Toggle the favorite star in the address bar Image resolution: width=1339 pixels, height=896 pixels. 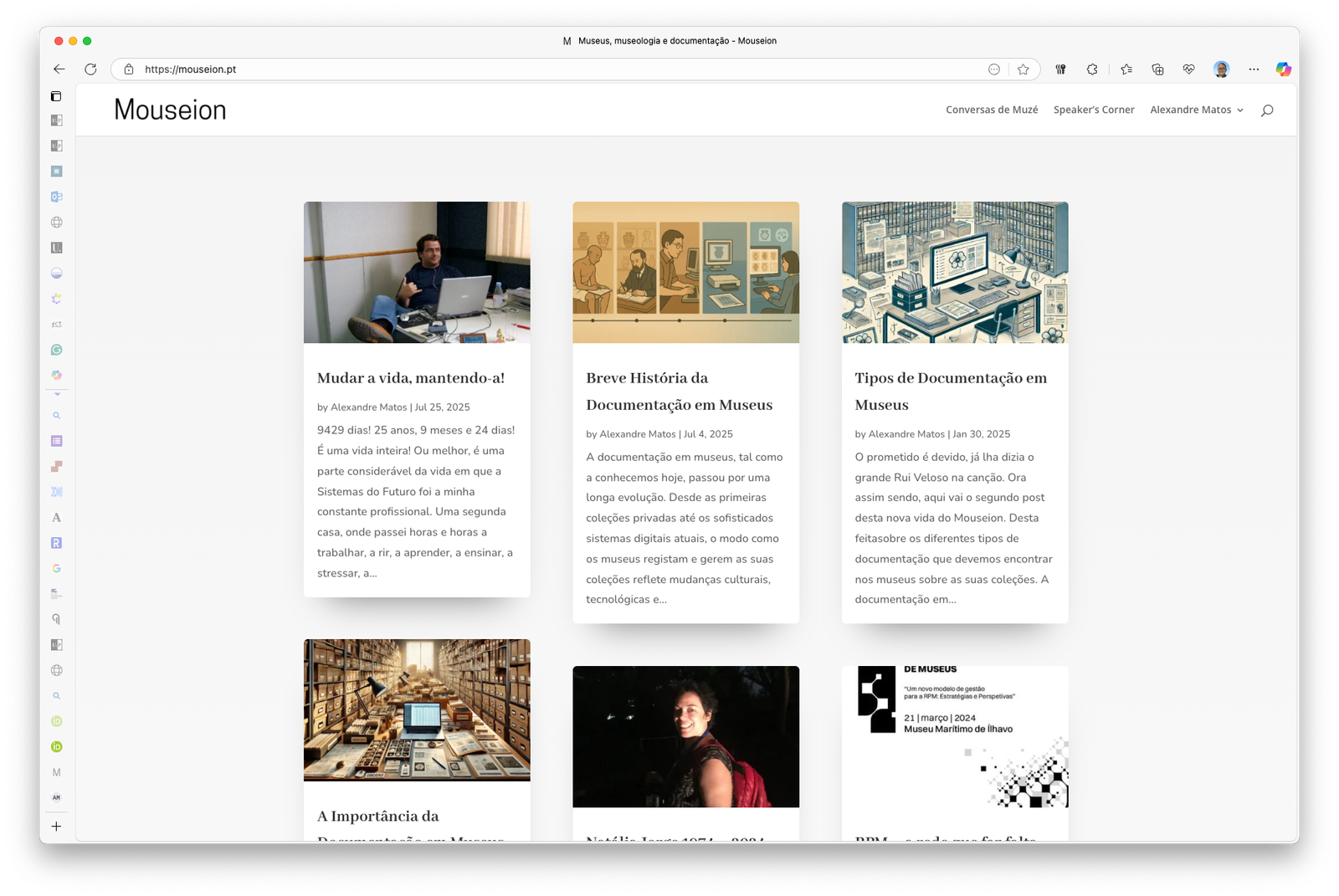(x=1023, y=69)
